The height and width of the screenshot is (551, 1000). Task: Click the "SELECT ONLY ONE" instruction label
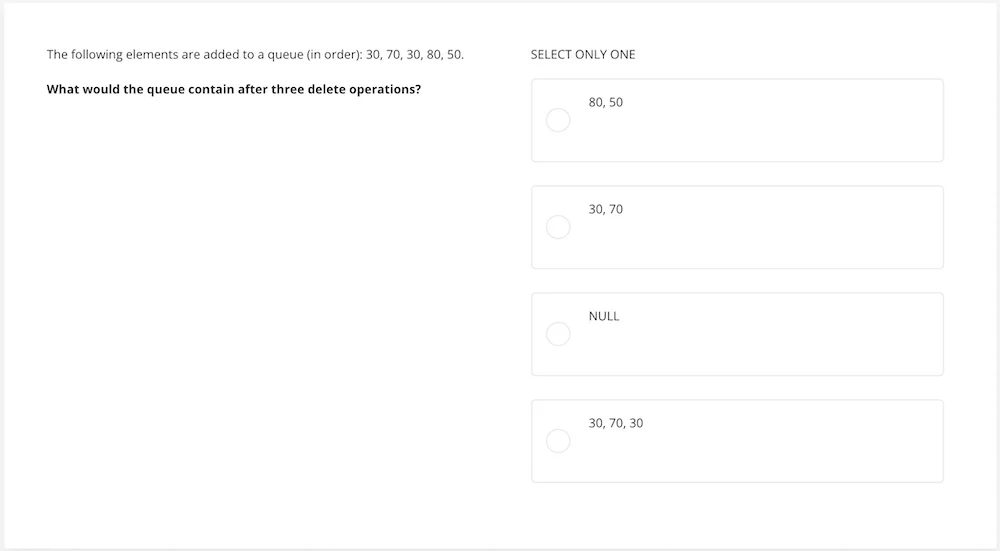point(583,54)
